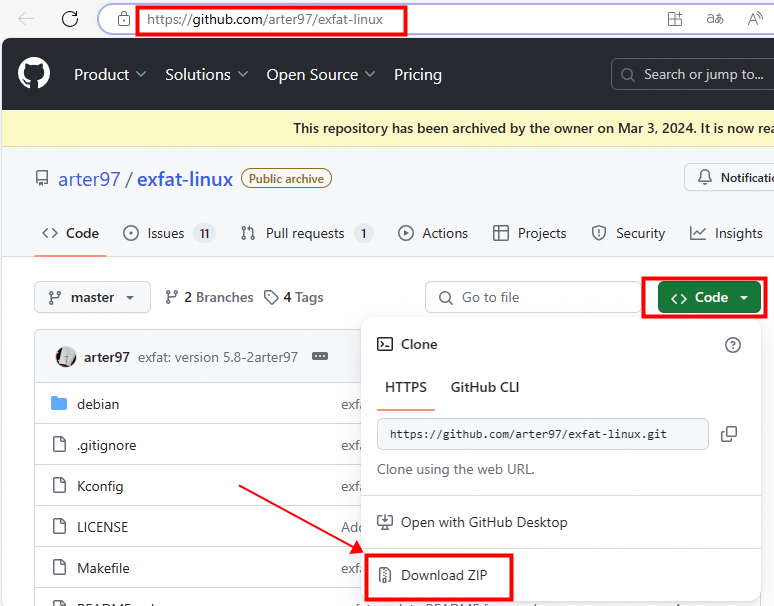Switch to the Actions tab
The height and width of the screenshot is (606, 774).
pyautogui.click(x=433, y=233)
